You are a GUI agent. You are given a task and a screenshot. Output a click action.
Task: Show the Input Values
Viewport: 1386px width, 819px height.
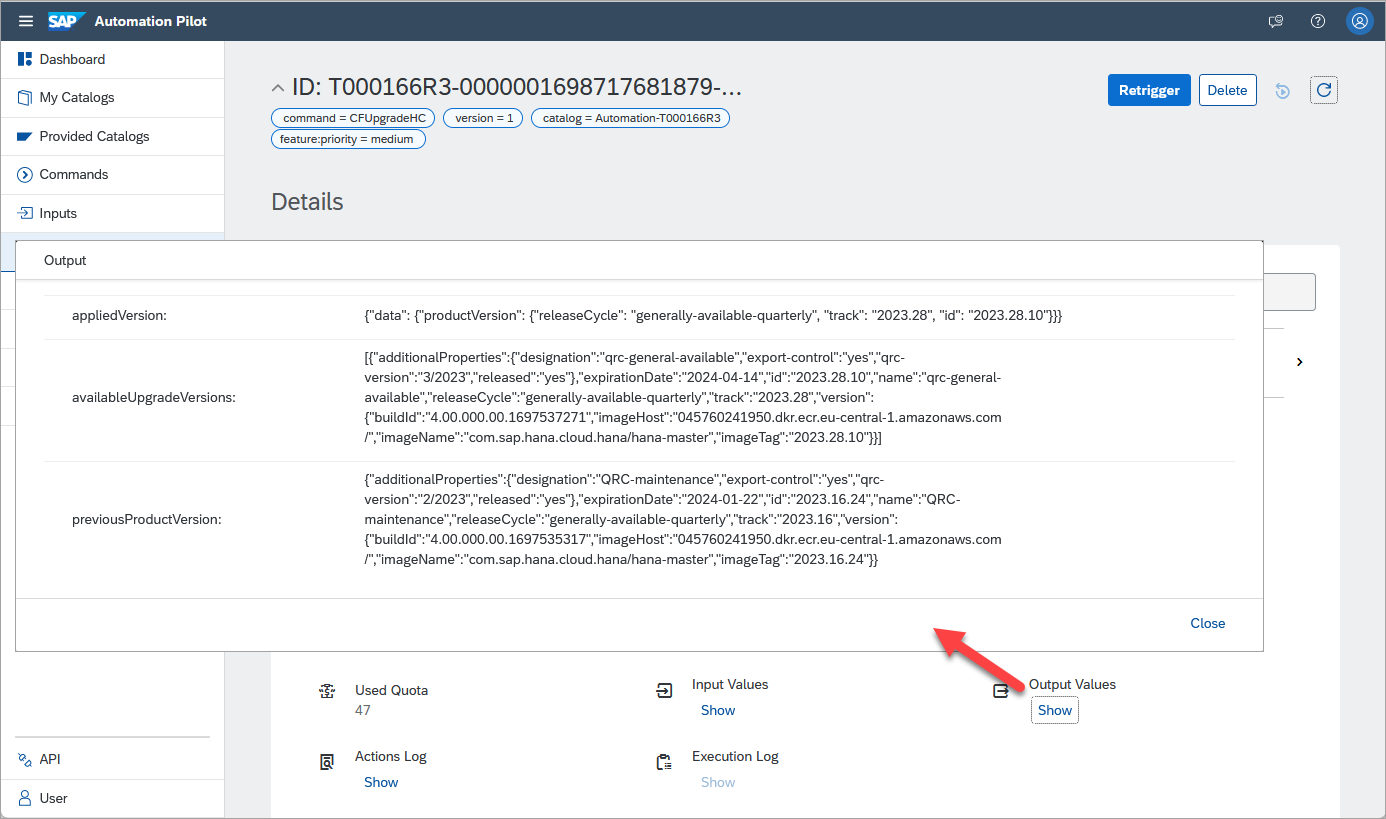(718, 710)
